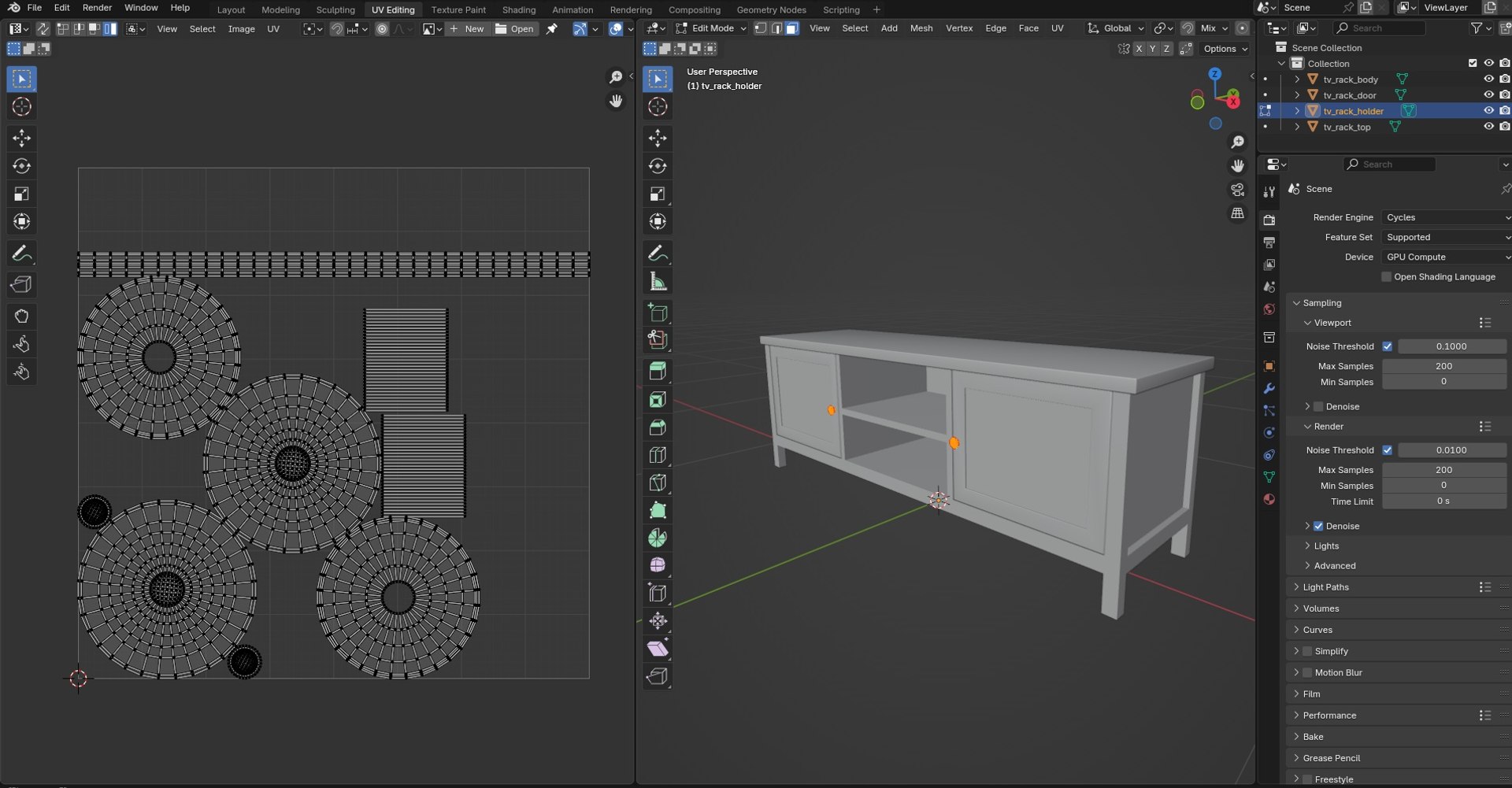Viewport: 1512px width, 788px height.
Task: Select the Annotate tool in UV editor toolbar
Action: point(21,253)
